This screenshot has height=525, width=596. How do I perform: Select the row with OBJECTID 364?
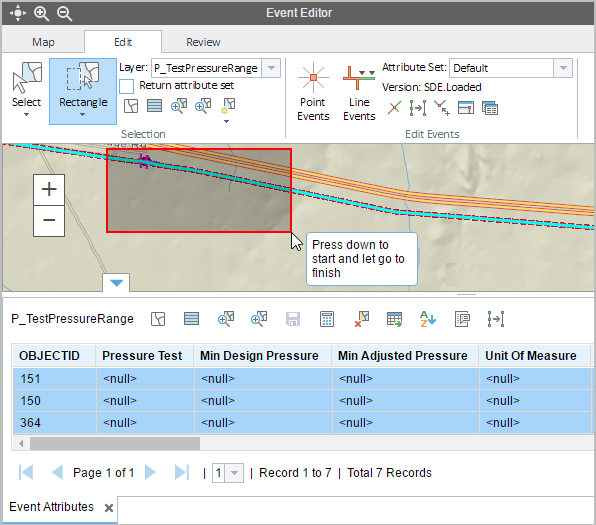tap(303, 423)
